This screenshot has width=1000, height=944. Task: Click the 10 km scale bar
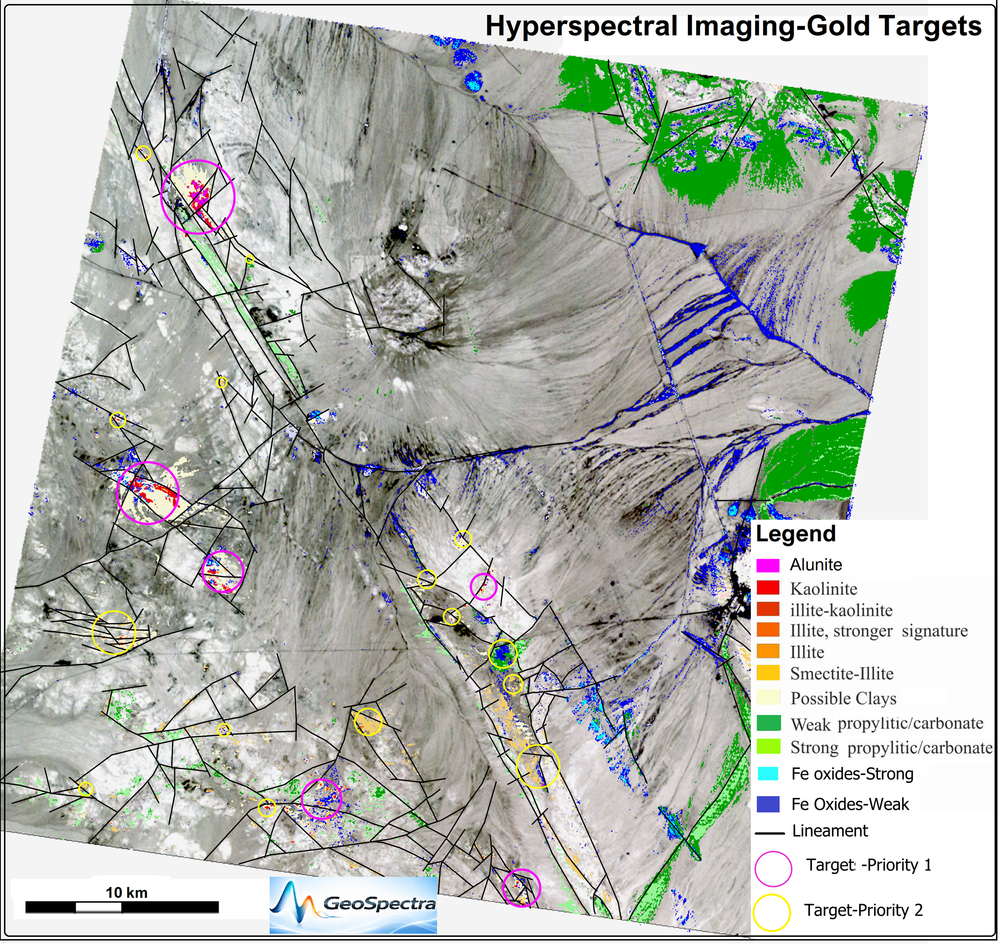point(122,907)
